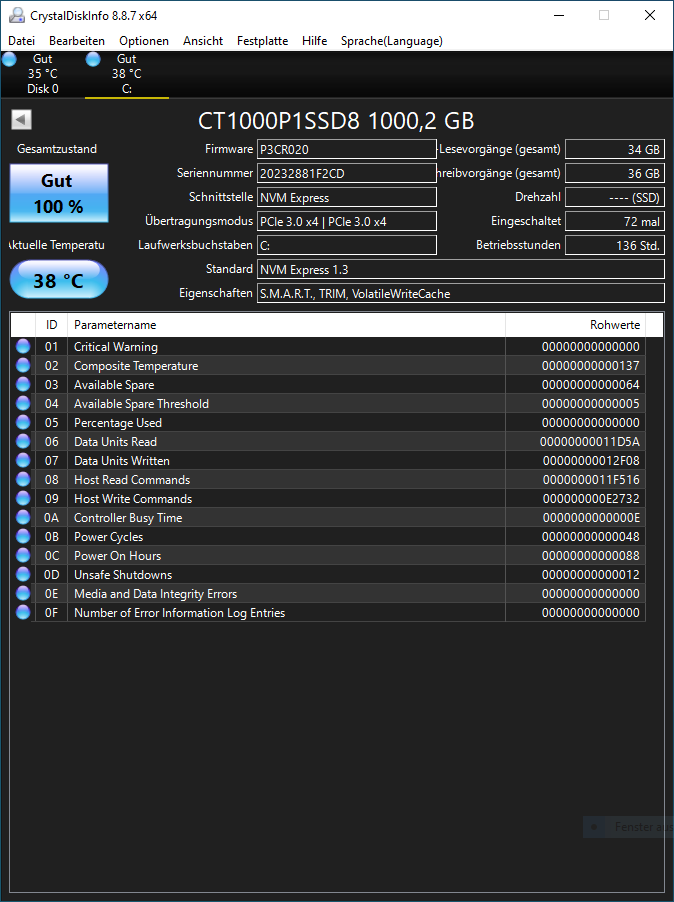Screen dimensions: 674x902
Task: Click status orb for Available Spare Threshold row
Action: [x=23, y=403]
